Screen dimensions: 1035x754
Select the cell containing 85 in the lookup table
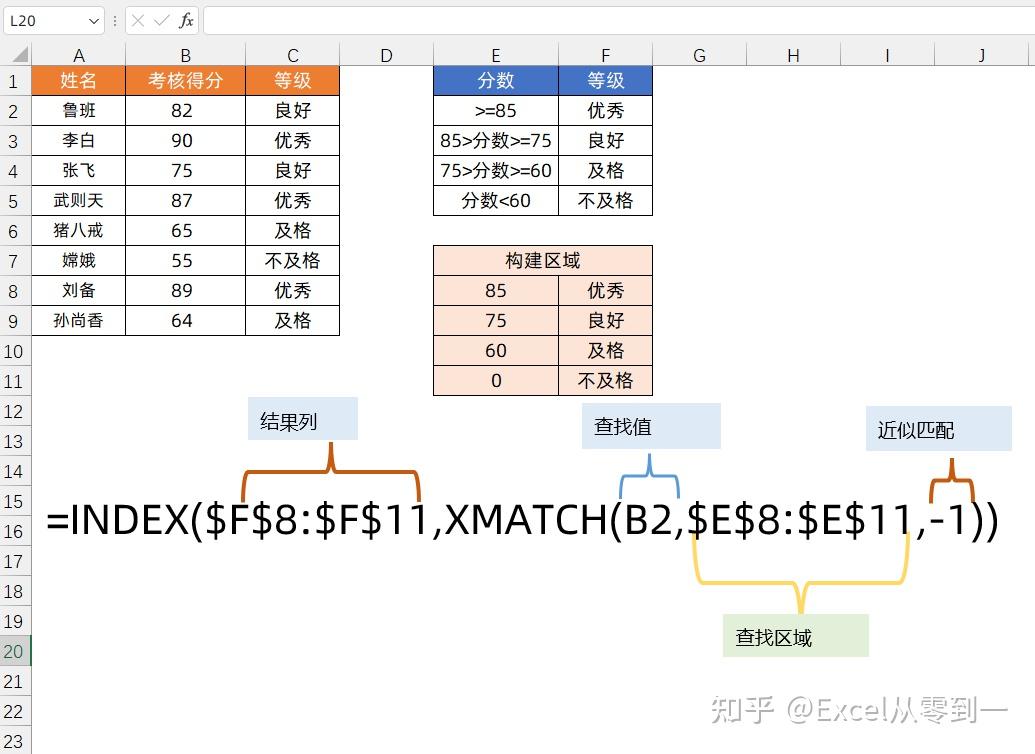(495, 290)
